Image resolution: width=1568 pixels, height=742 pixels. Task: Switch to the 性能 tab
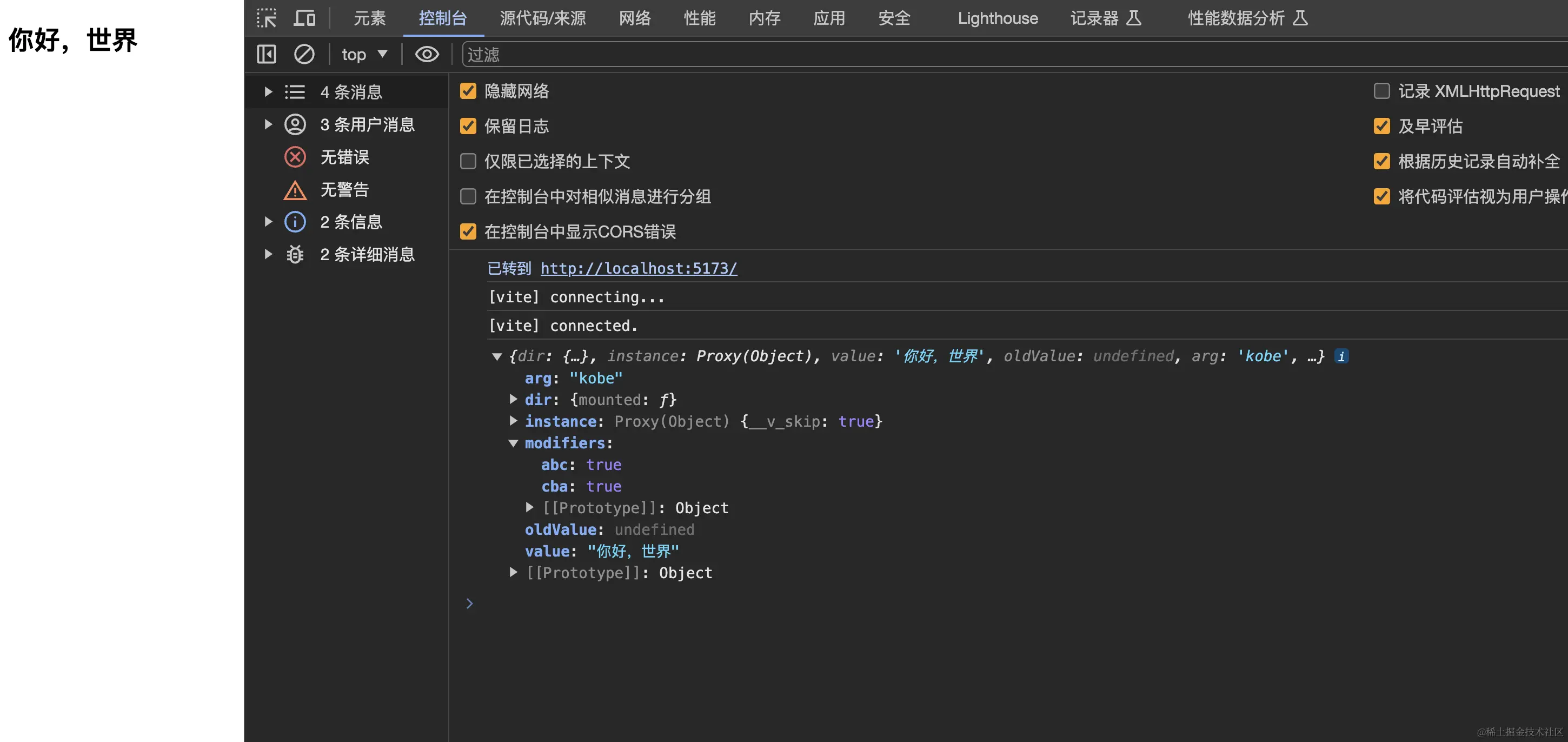700,18
